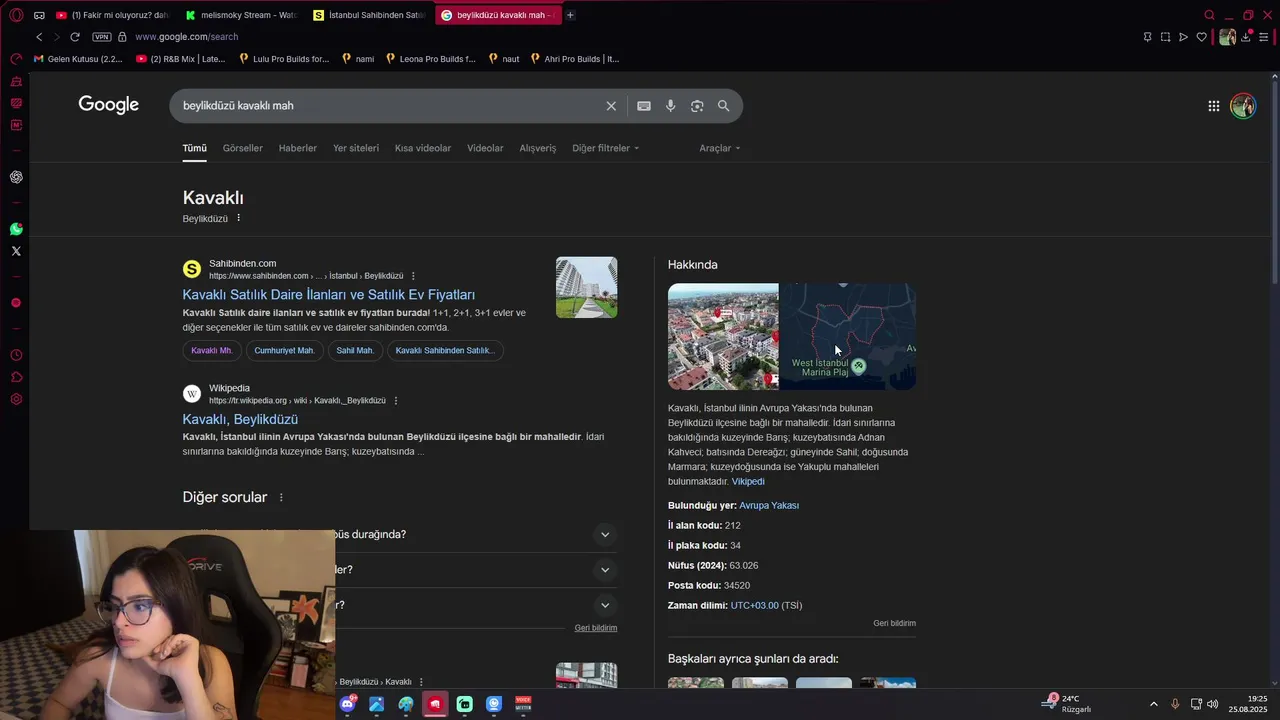Viewport: 1280px width, 720px height.
Task: Open the 'nami' bookmark
Action: click(x=358, y=59)
